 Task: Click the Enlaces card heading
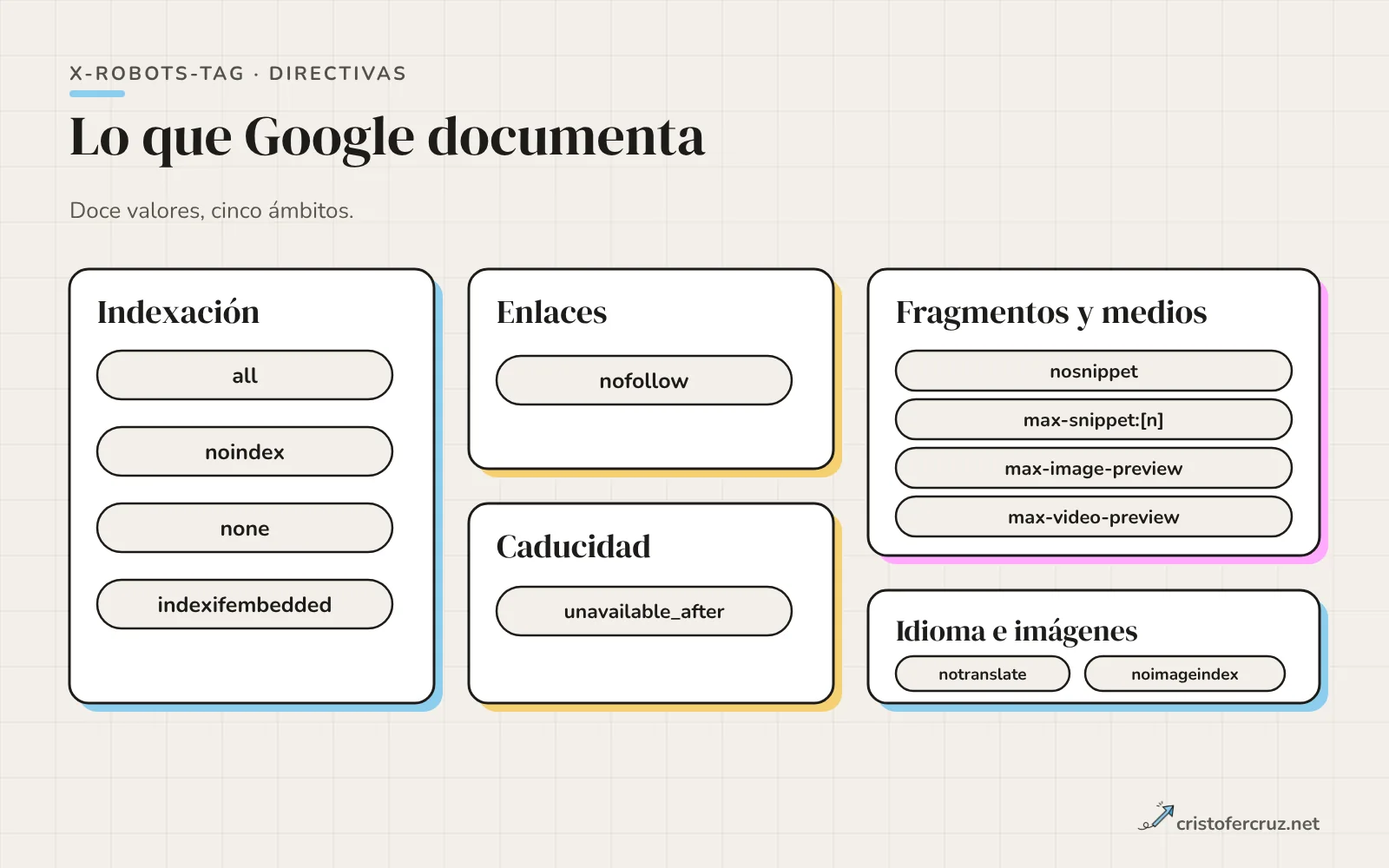pyautogui.click(x=552, y=312)
